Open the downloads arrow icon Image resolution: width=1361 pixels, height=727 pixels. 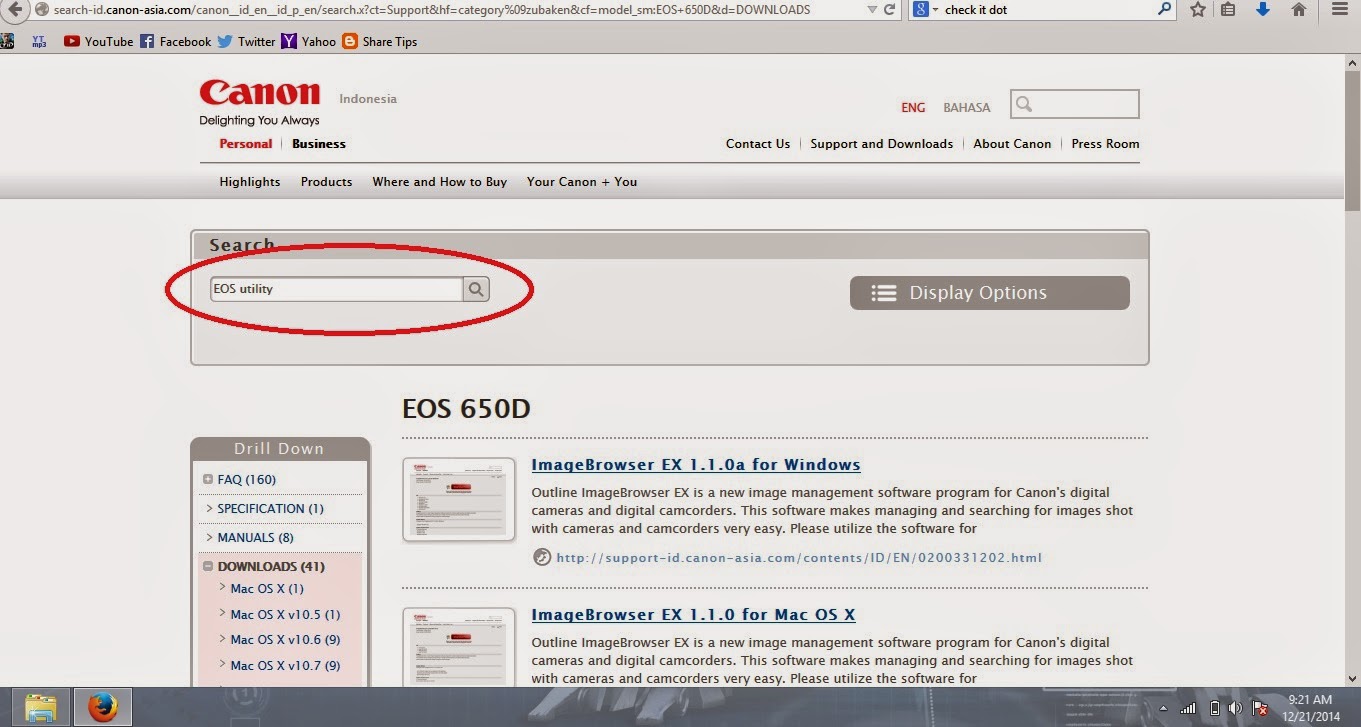tap(1263, 10)
